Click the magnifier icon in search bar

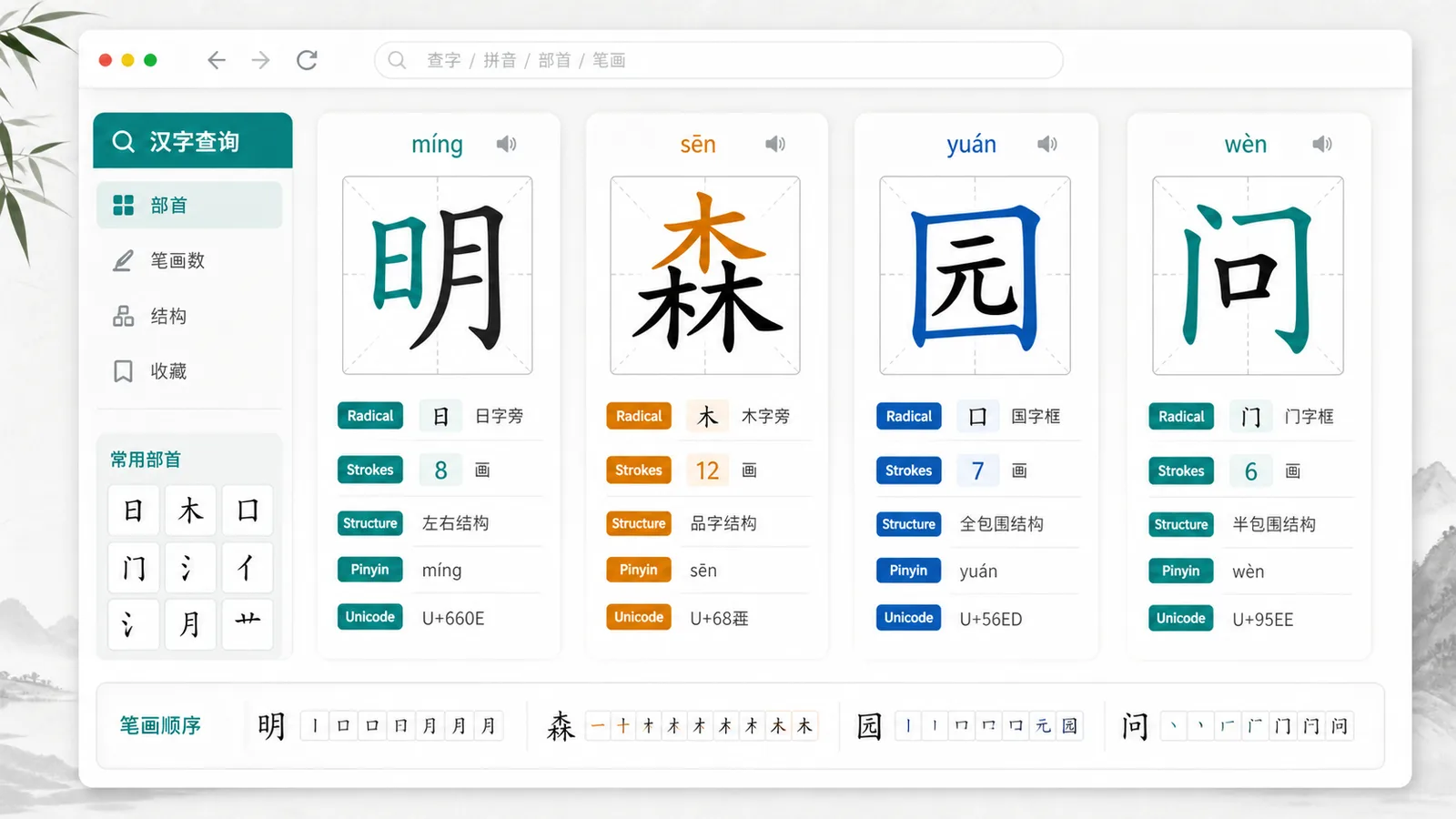pyautogui.click(x=397, y=60)
